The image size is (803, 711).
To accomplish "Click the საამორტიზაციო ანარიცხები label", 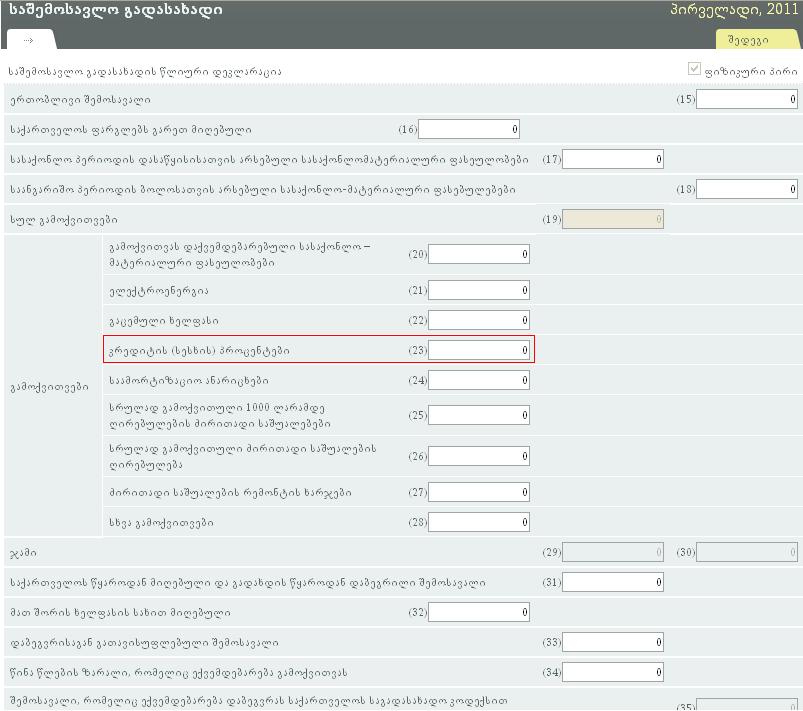I will 188,381.
